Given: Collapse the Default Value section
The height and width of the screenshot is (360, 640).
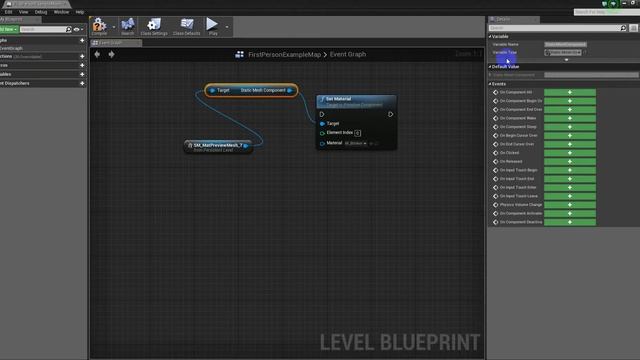Looking at the screenshot, I should 490,67.
